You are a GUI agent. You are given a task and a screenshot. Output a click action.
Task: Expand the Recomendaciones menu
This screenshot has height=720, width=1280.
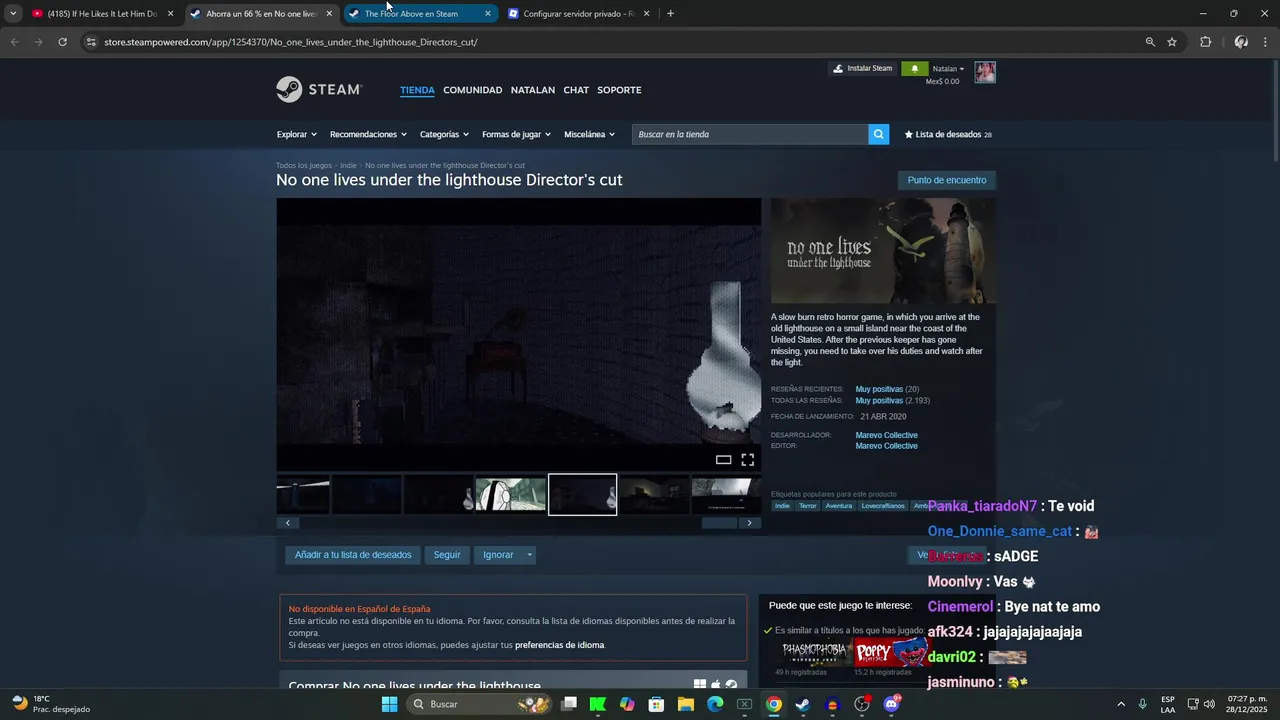click(368, 134)
